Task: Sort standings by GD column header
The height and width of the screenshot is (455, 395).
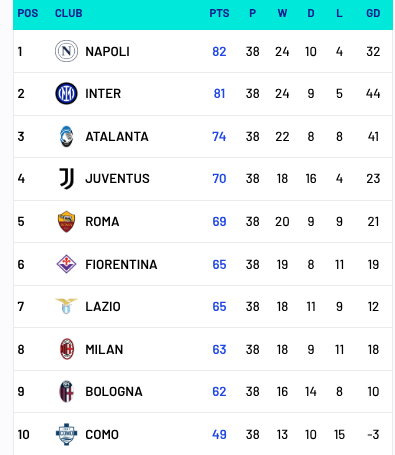Action: 373,13
